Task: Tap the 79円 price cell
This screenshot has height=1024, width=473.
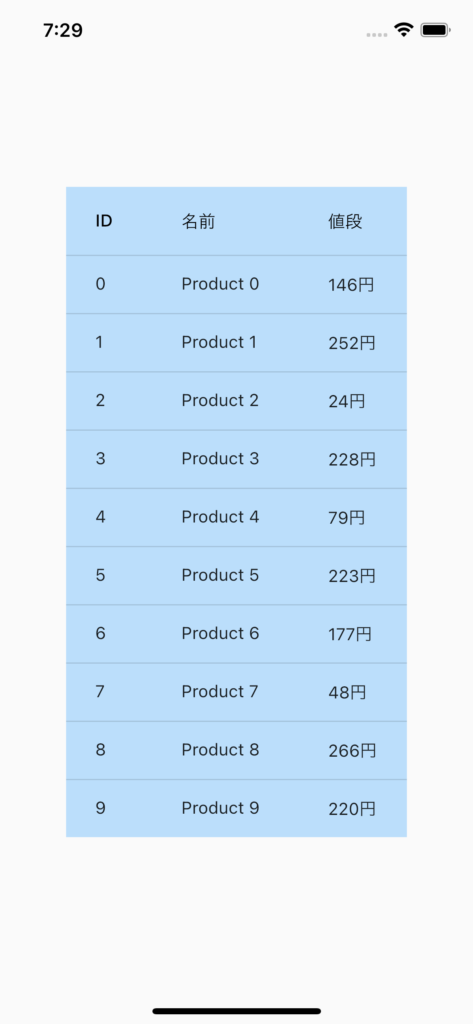Action: pos(347,518)
